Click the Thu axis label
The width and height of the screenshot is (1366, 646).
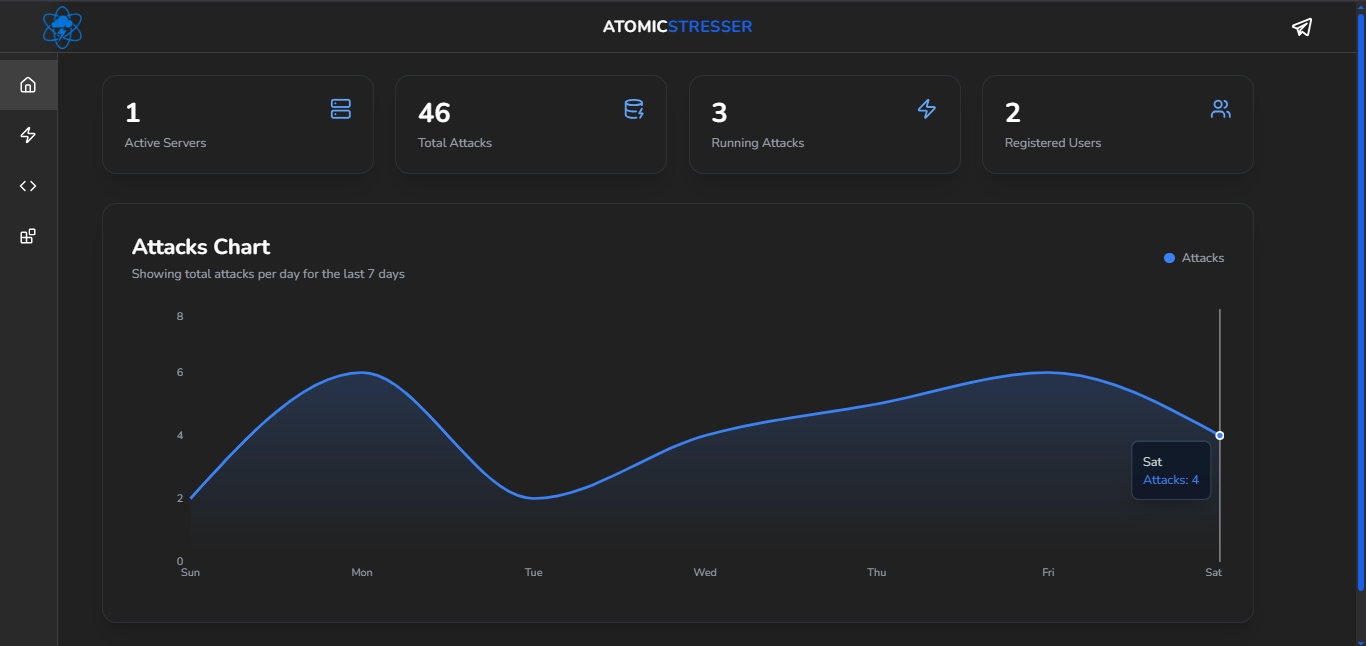click(877, 573)
